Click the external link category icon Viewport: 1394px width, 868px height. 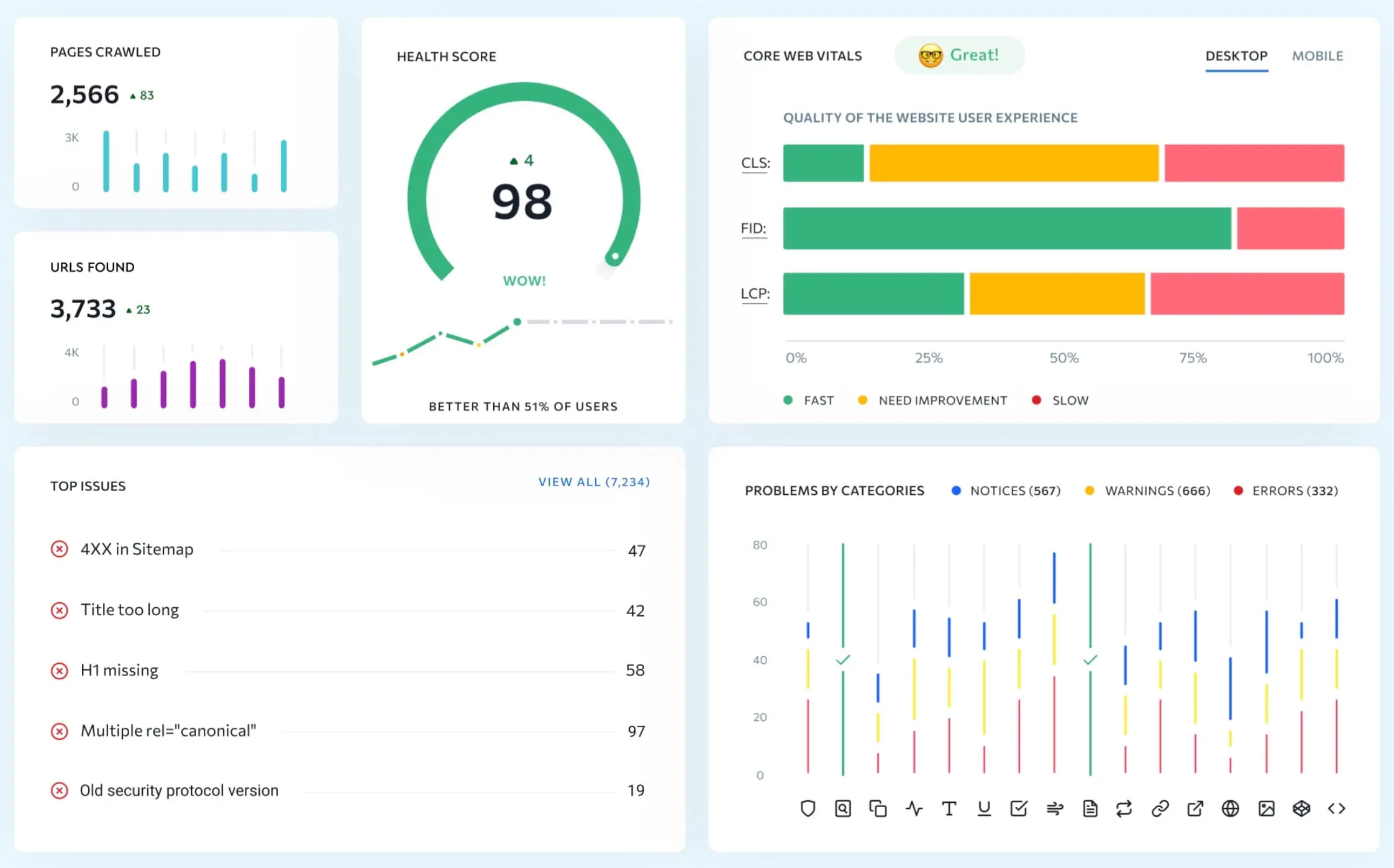1195,808
